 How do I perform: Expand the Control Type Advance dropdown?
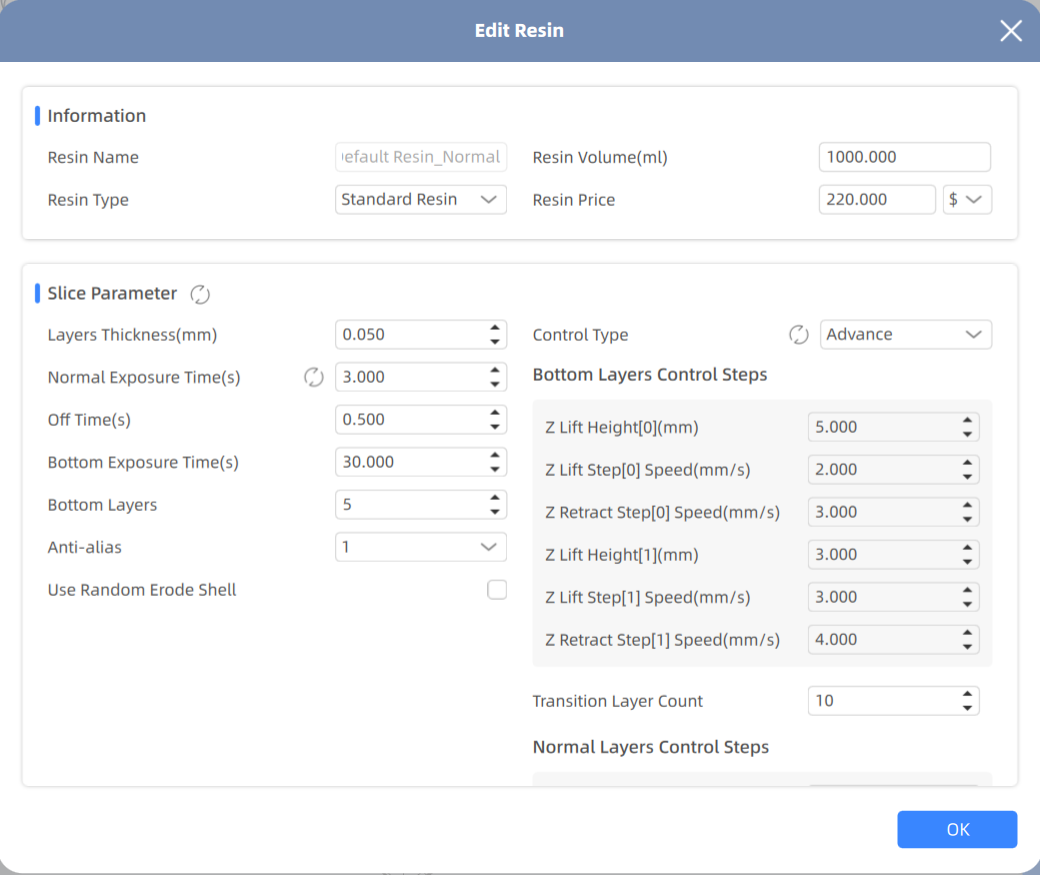(x=906, y=335)
